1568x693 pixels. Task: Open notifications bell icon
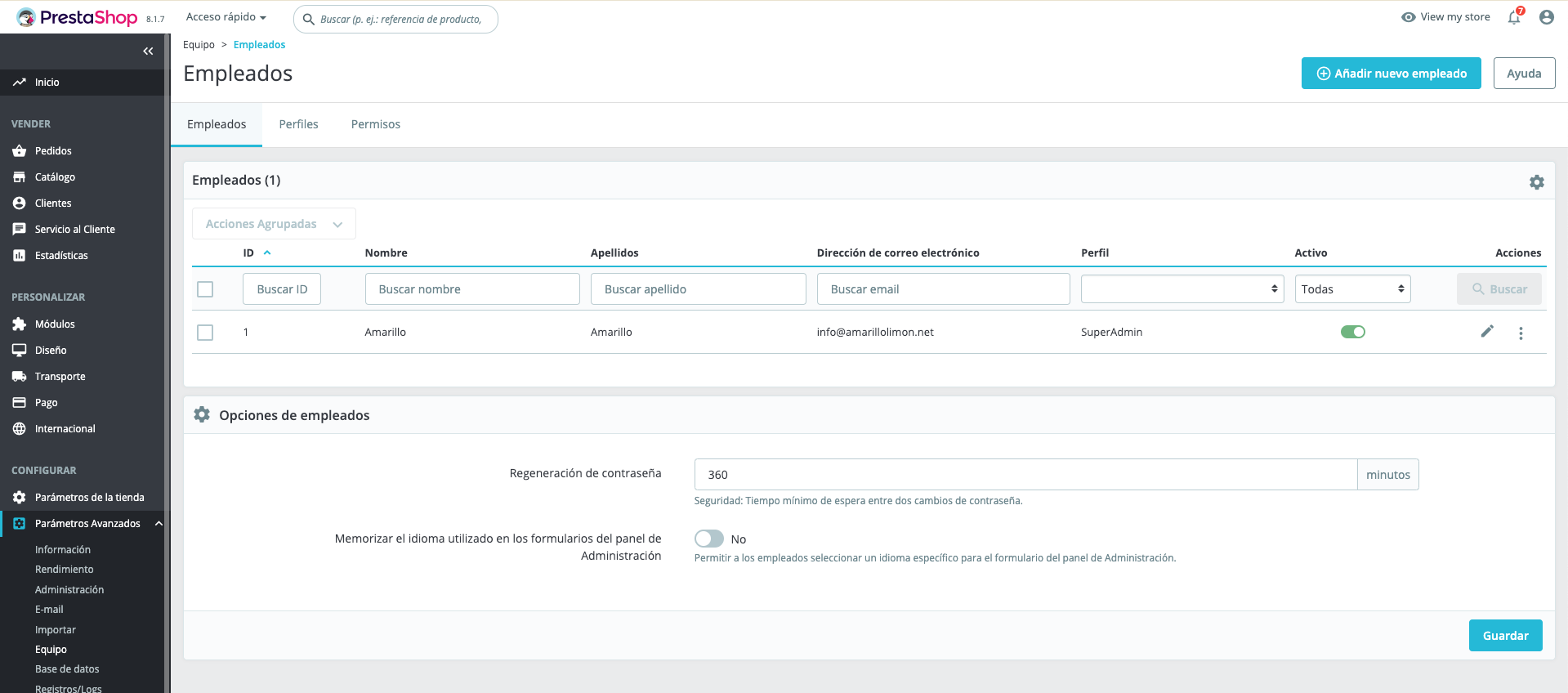pyautogui.click(x=1514, y=17)
